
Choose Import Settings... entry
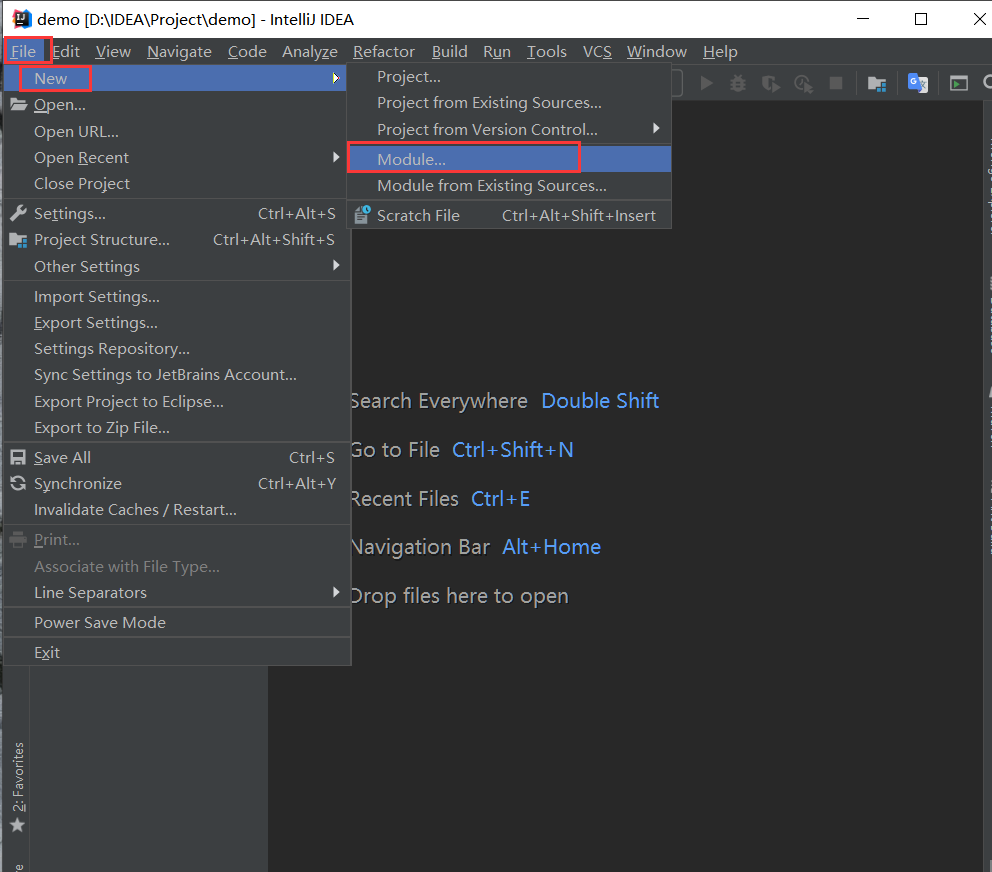coord(175,296)
